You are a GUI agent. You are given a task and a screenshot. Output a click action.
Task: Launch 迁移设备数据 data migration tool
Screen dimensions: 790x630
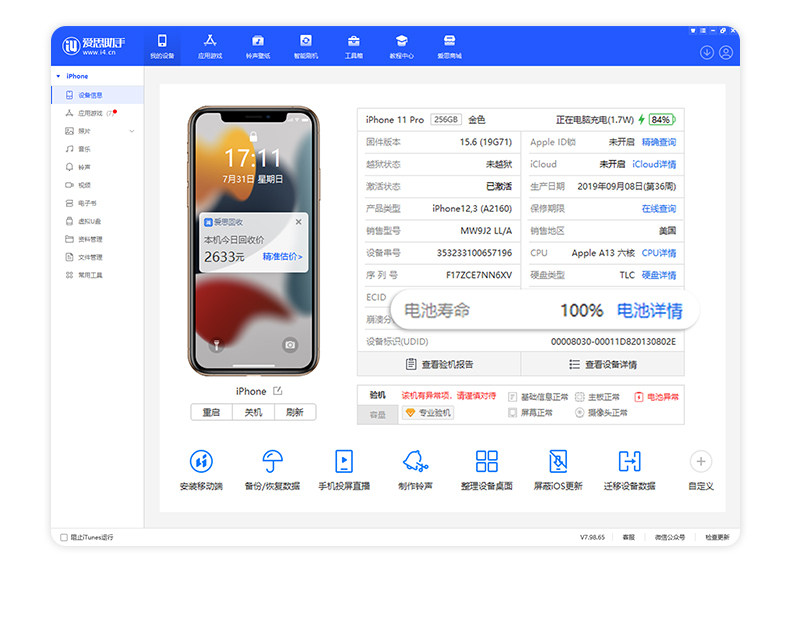point(630,470)
